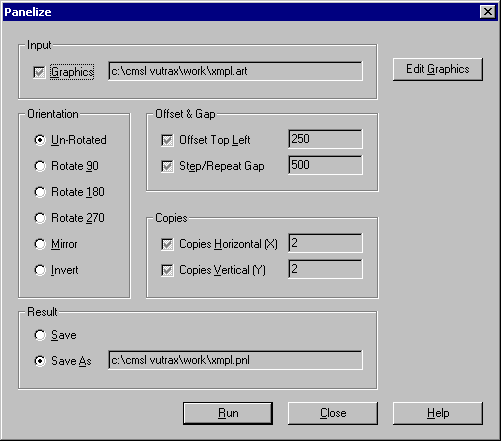Viewport: 501px width, 441px height.
Task: Choose the Save As result option
Action: tap(40, 361)
